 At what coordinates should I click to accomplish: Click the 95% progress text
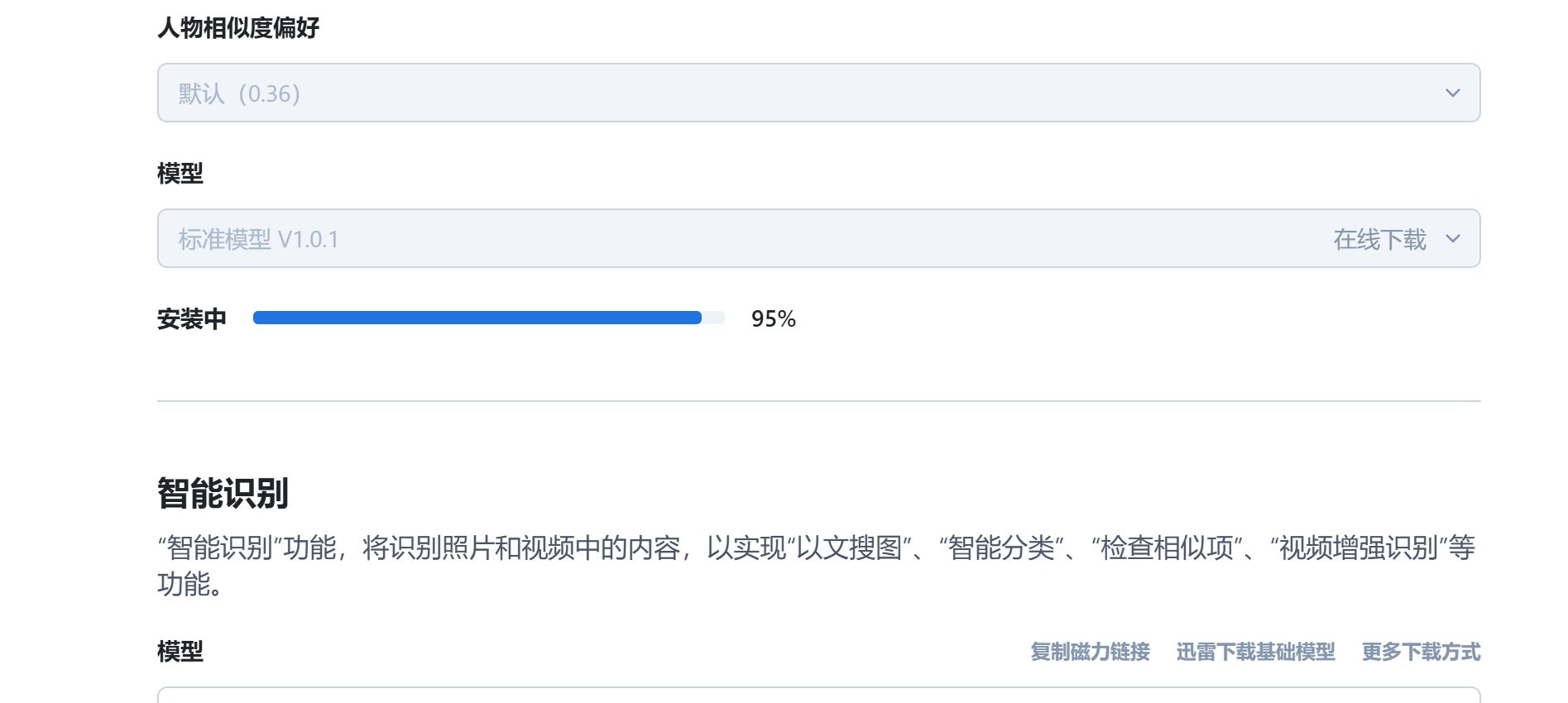[x=773, y=319]
